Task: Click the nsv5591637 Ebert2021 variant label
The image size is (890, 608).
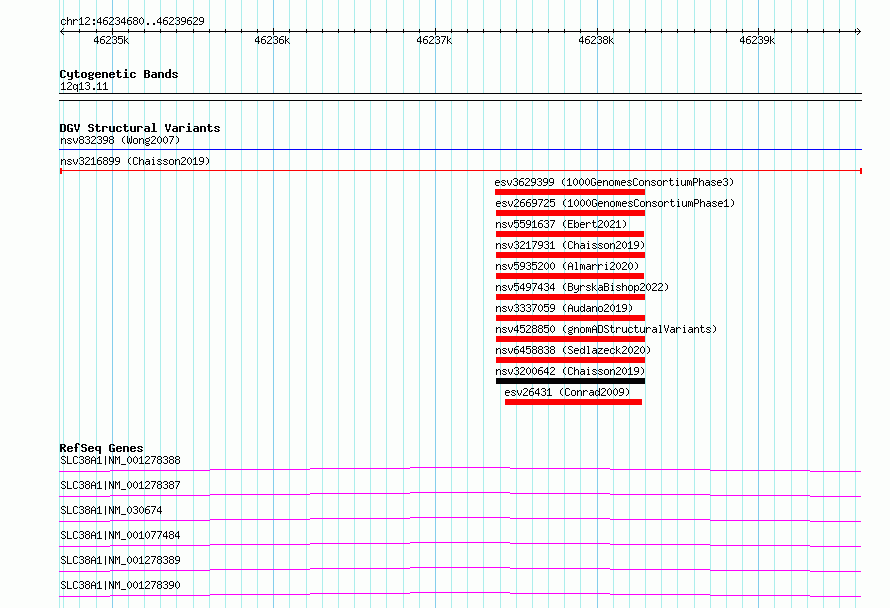Action: [x=561, y=224]
